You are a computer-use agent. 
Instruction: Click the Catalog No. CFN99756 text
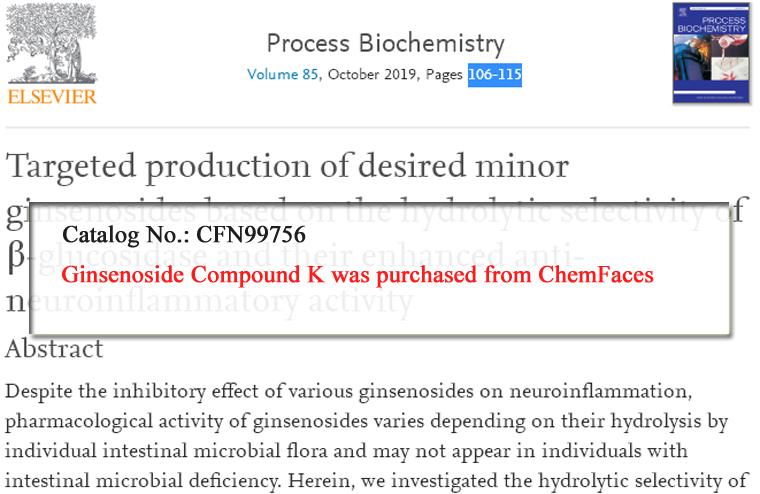[184, 235]
